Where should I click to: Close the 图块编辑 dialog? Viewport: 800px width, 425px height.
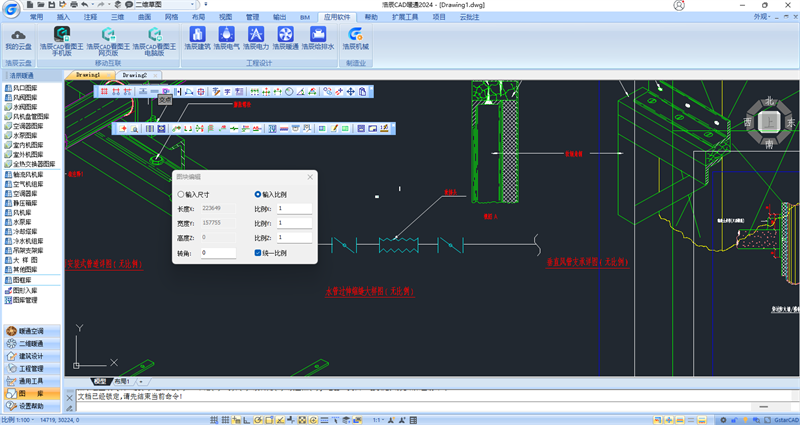click(310, 176)
